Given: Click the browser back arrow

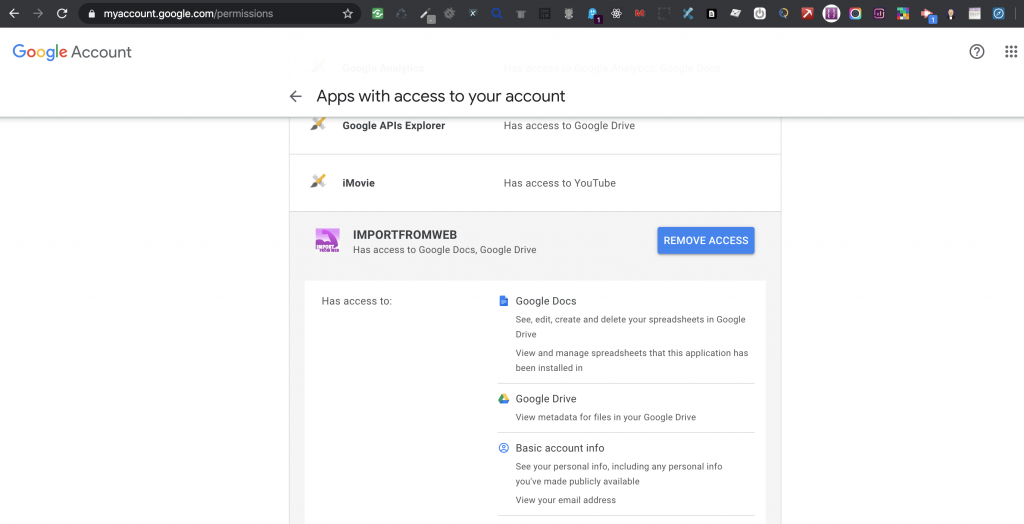Looking at the screenshot, I should click(14, 14).
